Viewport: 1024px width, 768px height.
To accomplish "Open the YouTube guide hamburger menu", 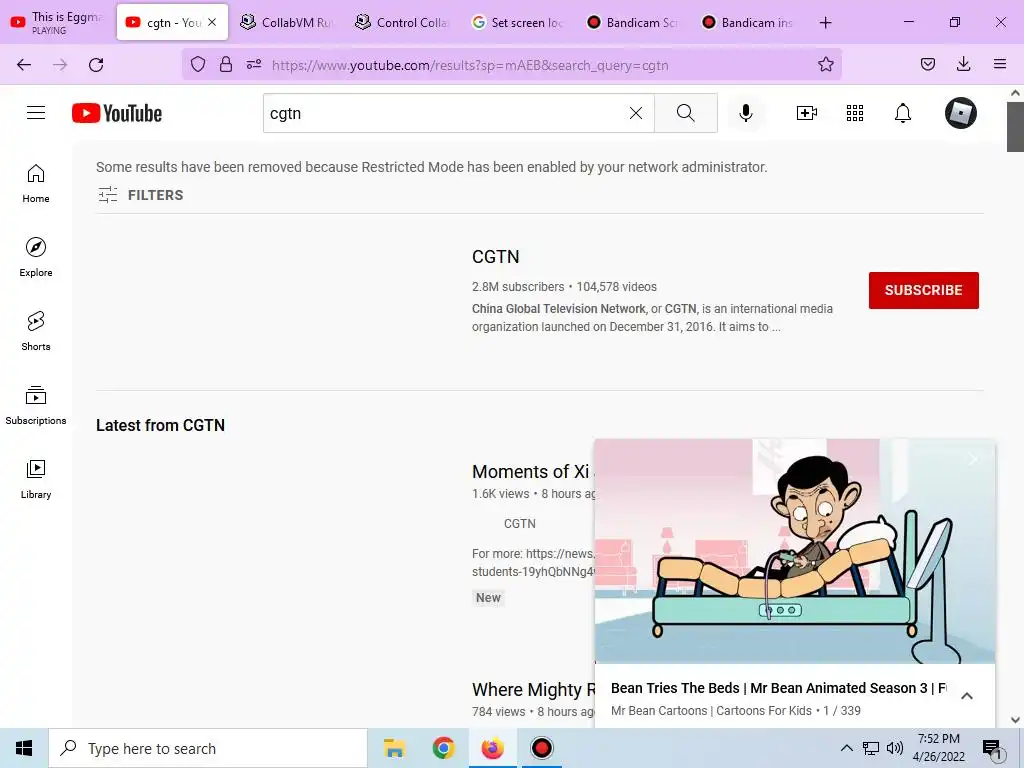I will pos(36,113).
